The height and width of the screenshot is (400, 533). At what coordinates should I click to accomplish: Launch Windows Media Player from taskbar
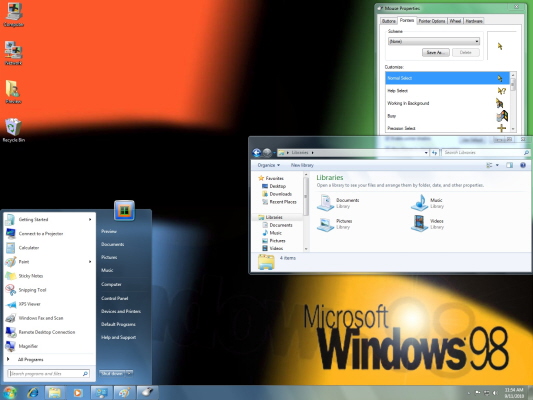pos(78,393)
